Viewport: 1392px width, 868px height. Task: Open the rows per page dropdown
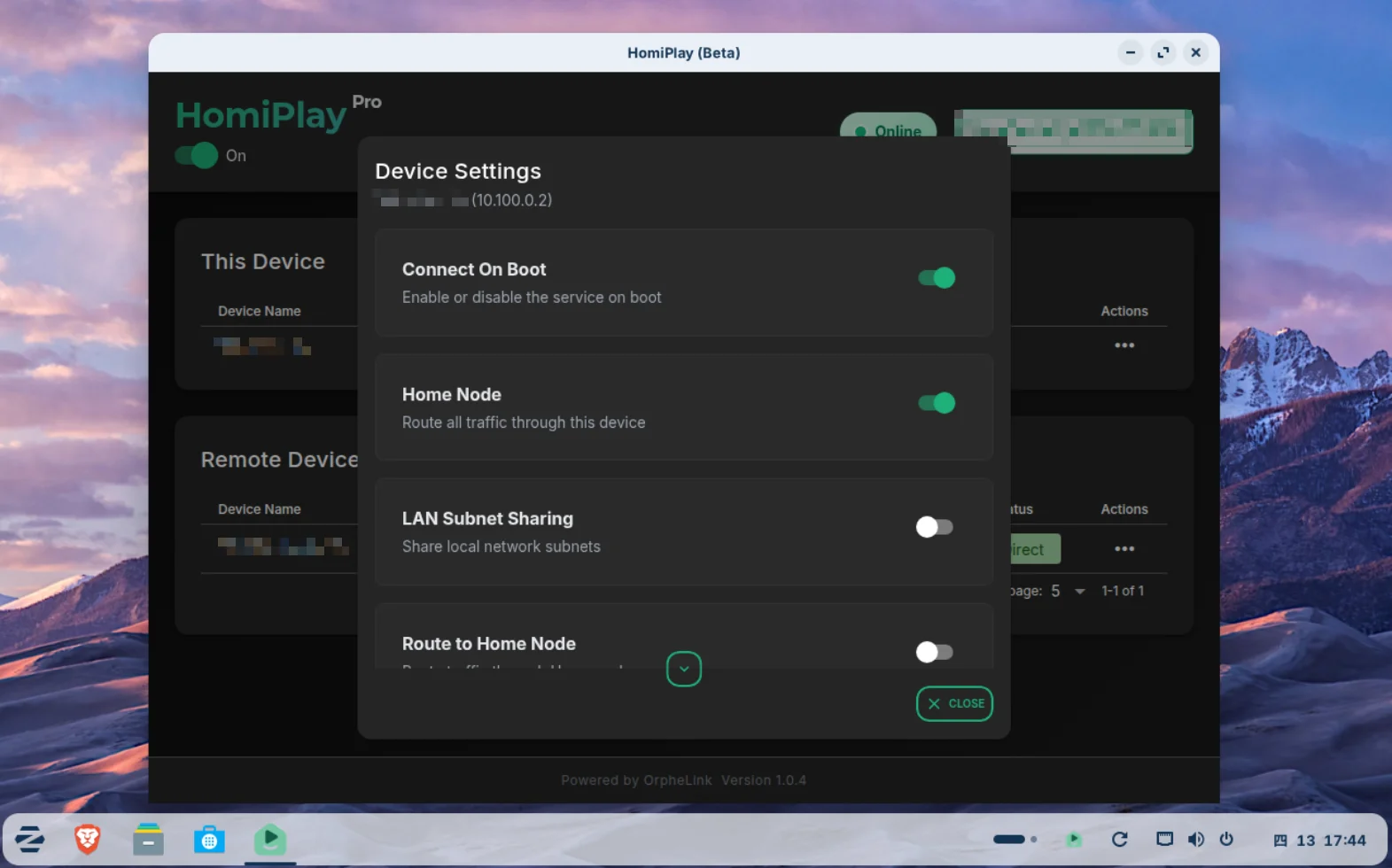click(1068, 591)
